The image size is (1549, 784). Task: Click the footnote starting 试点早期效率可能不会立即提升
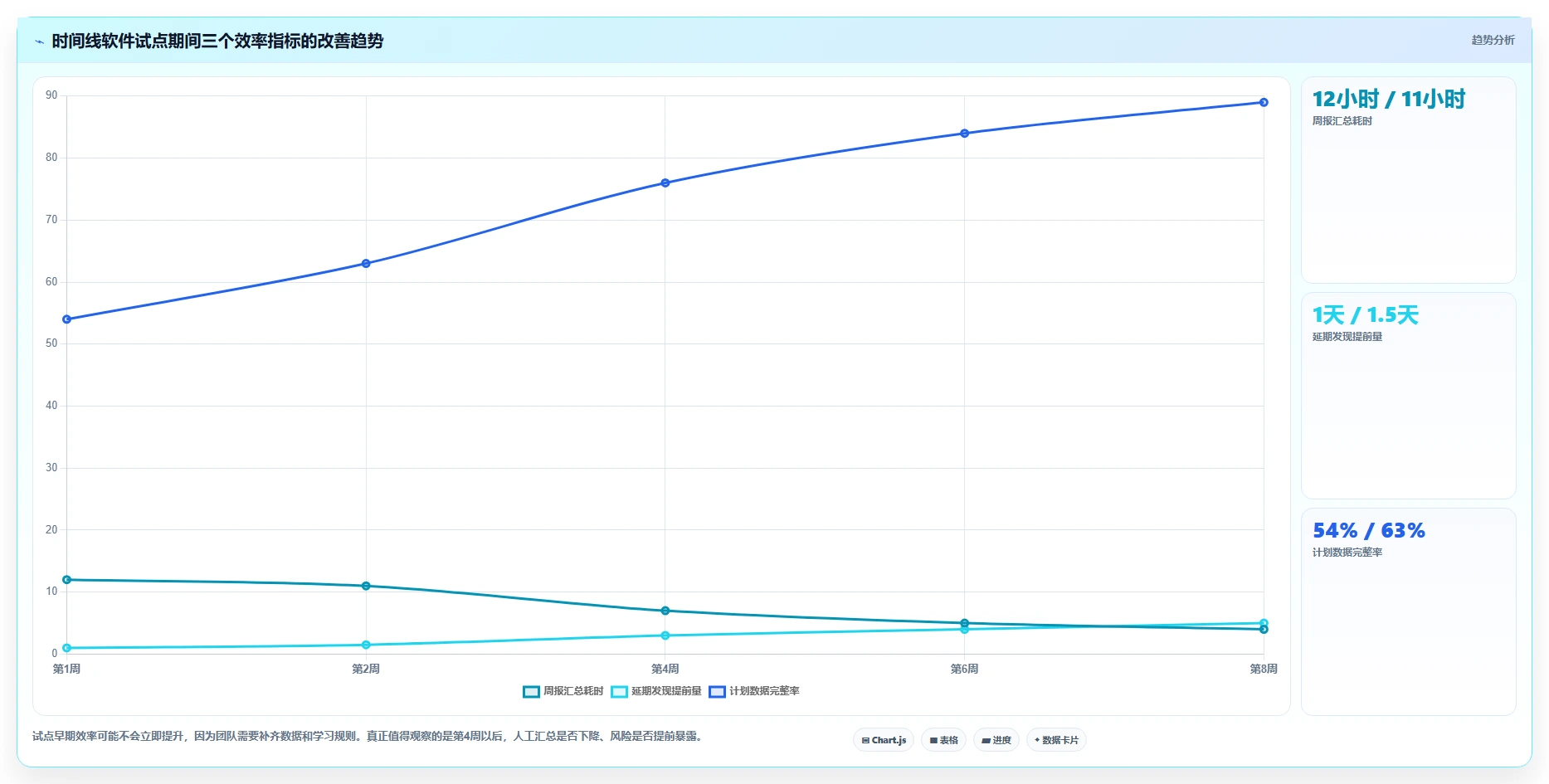pos(369,736)
